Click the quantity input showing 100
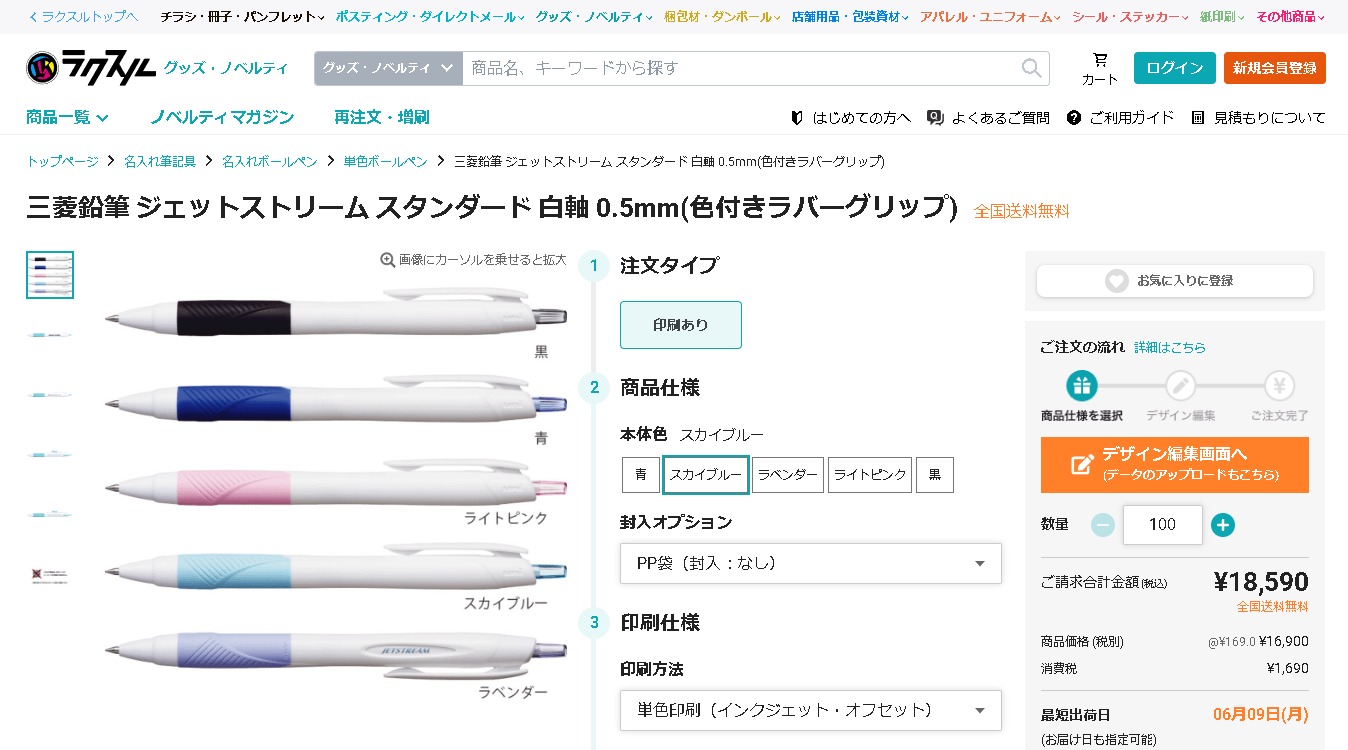This screenshot has width=1348, height=750. [1163, 525]
